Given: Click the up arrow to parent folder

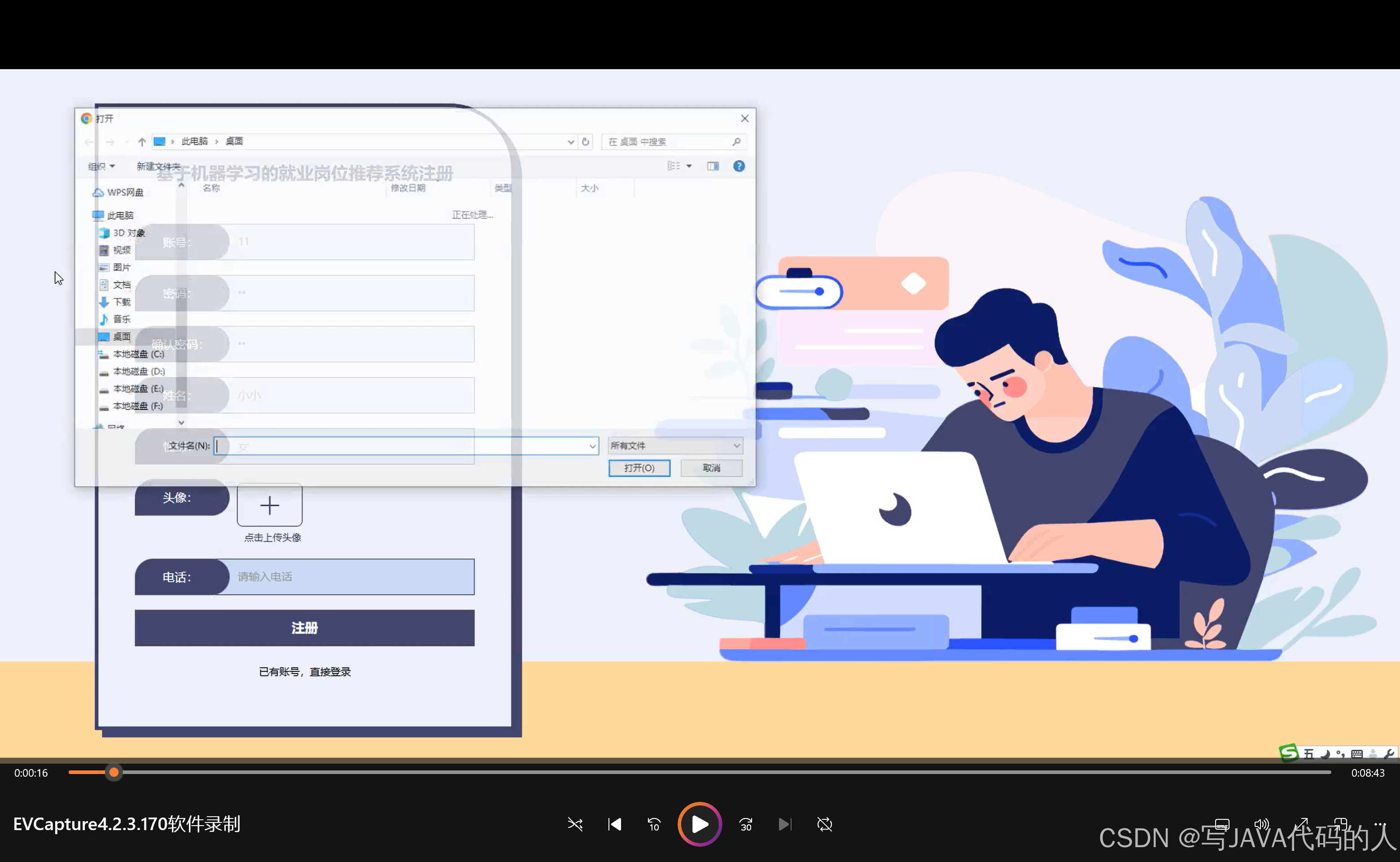Looking at the screenshot, I should click(142, 141).
